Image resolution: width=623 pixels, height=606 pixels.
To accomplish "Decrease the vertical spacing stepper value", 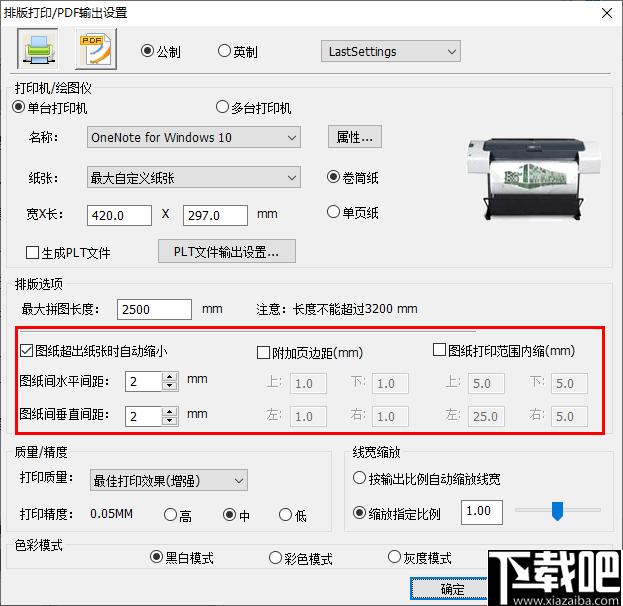I will 169,420.
